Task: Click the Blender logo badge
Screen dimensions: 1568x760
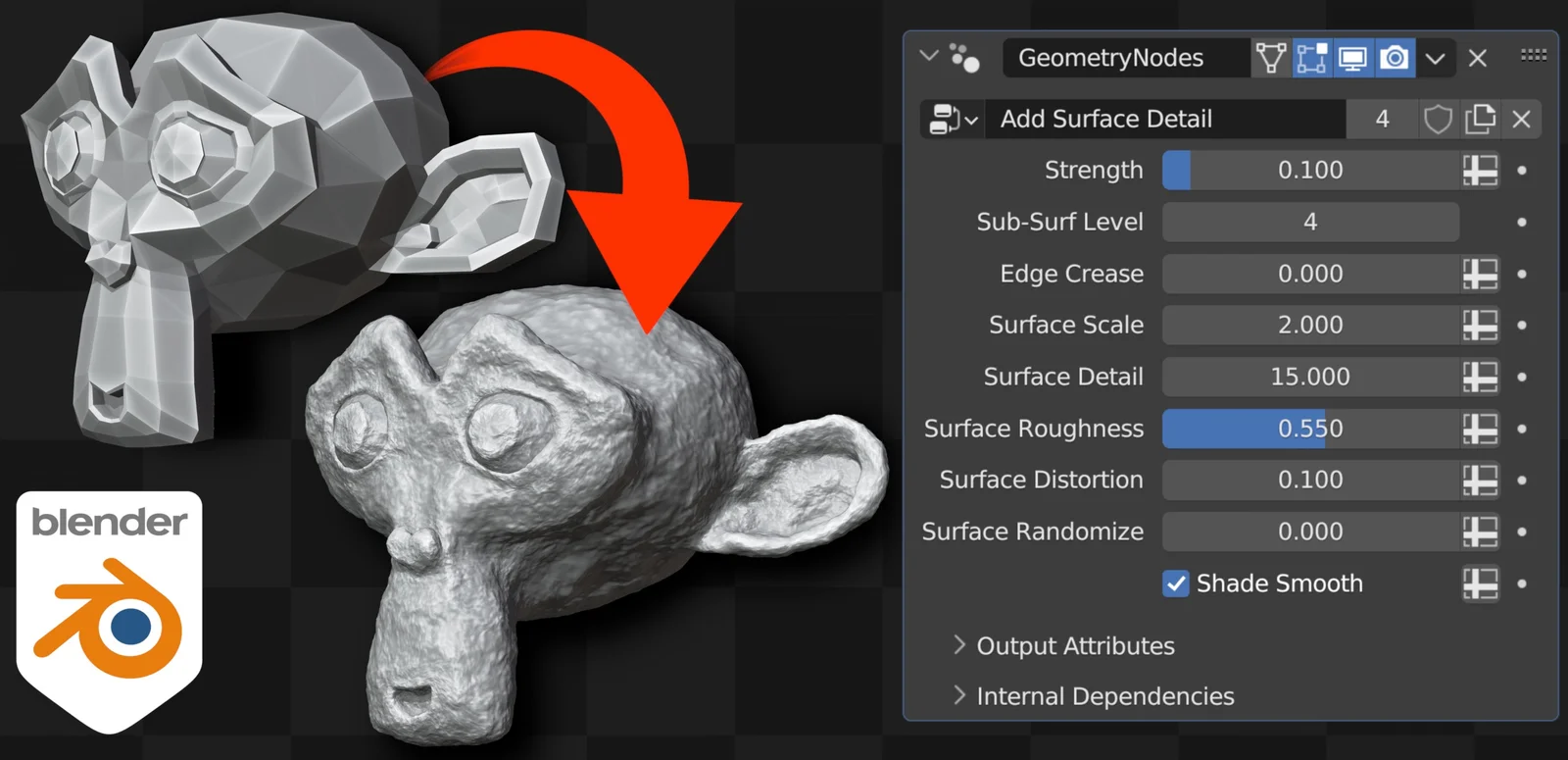Action: coord(109,610)
